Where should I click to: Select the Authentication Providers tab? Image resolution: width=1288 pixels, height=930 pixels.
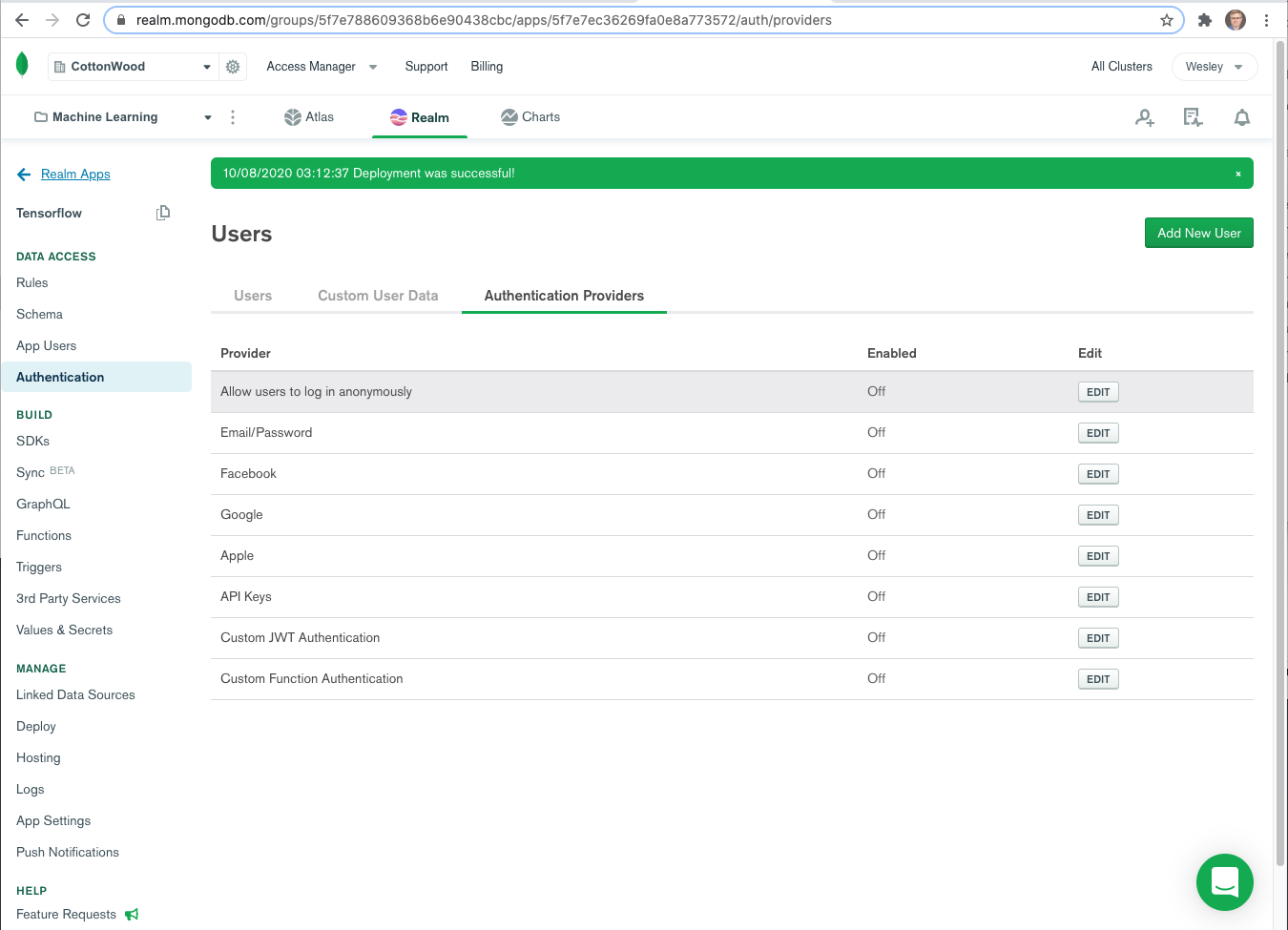(x=564, y=296)
